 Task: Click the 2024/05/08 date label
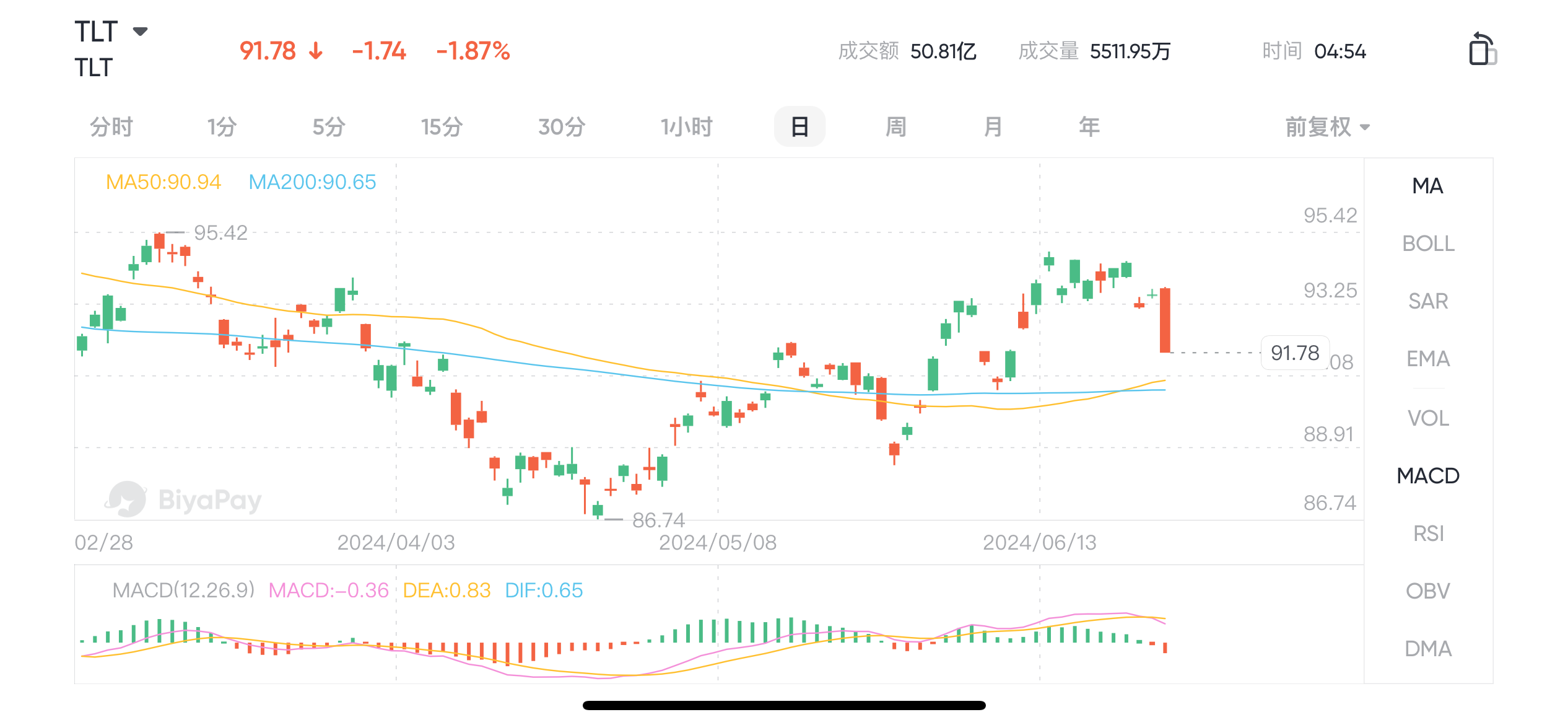tap(718, 542)
